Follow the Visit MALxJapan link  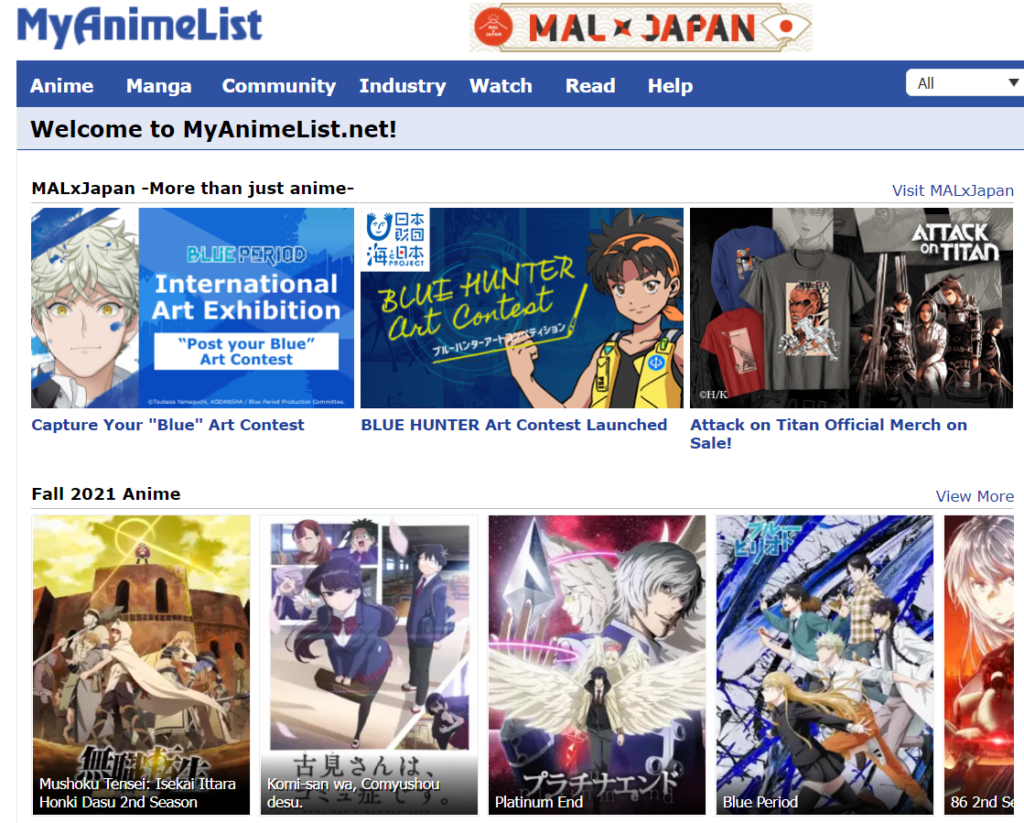tap(953, 191)
